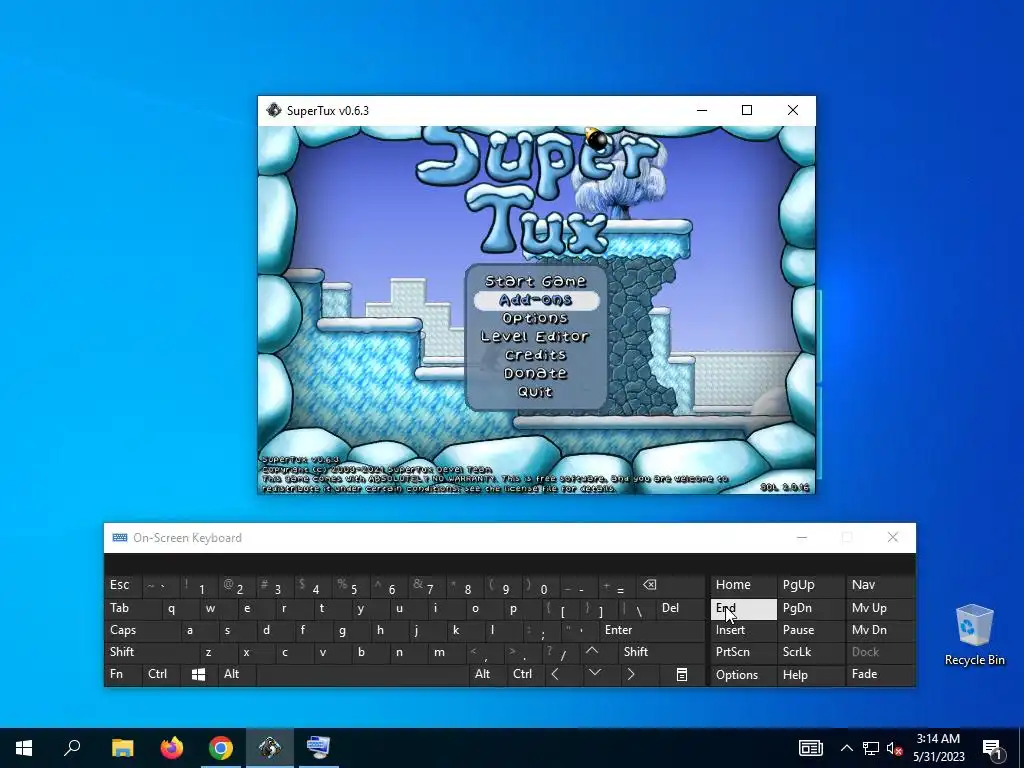Open the touch keyboard tray icon
1024x768 pixels.
pos(810,748)
